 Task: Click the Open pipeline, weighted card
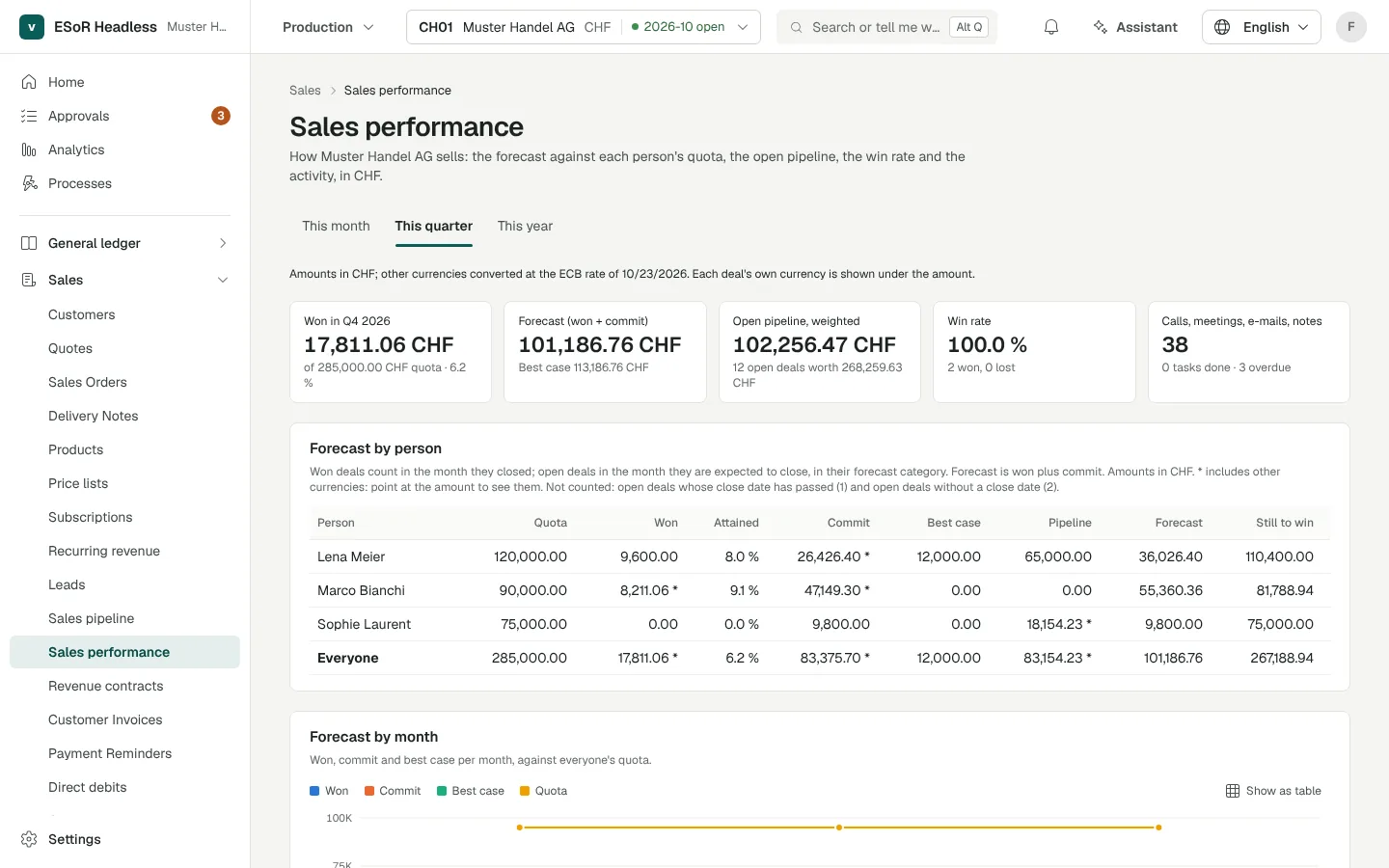click(820, 352)
